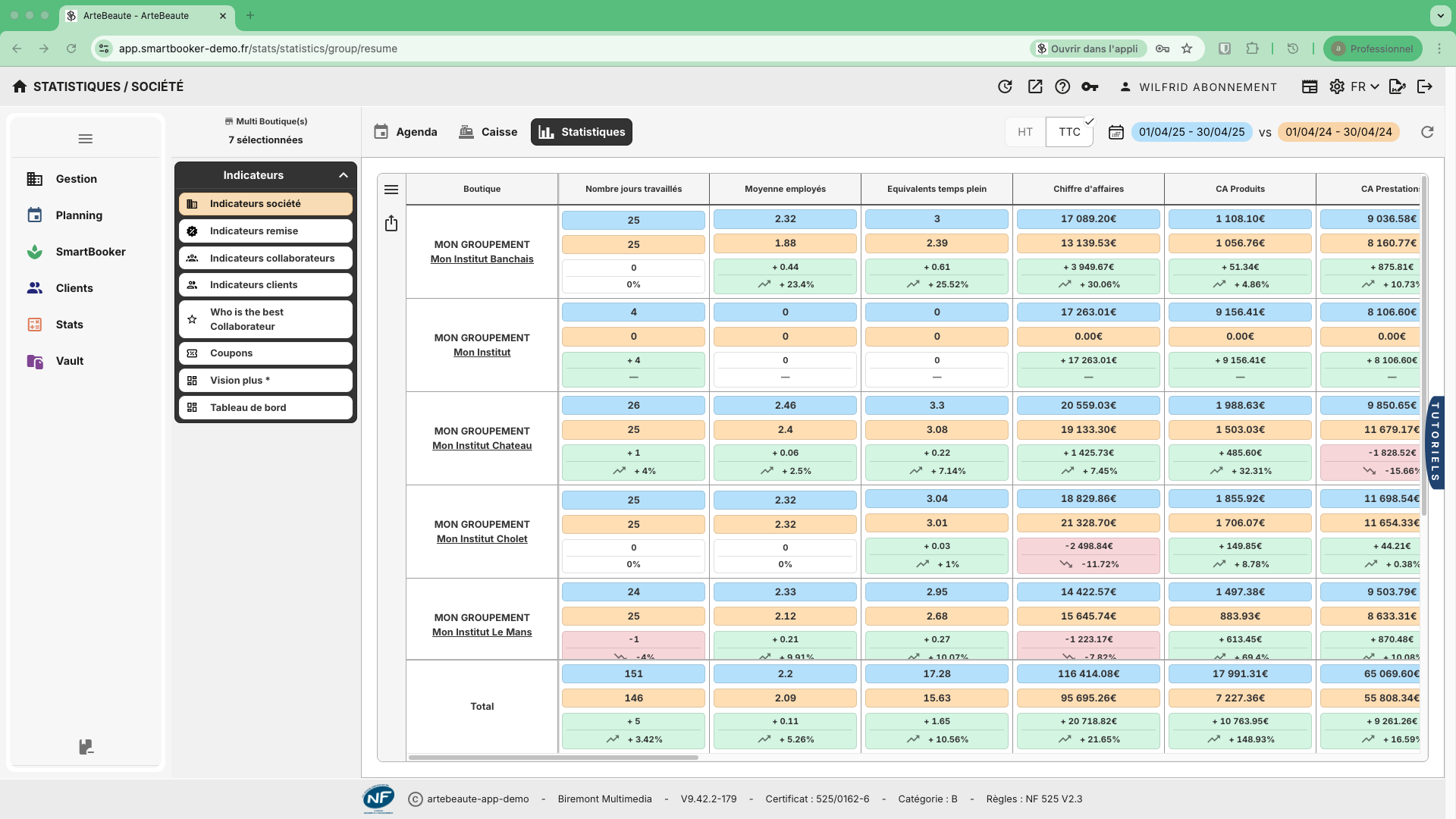
Task: Open Mon Institut Chateau details link
Action: 481,446
